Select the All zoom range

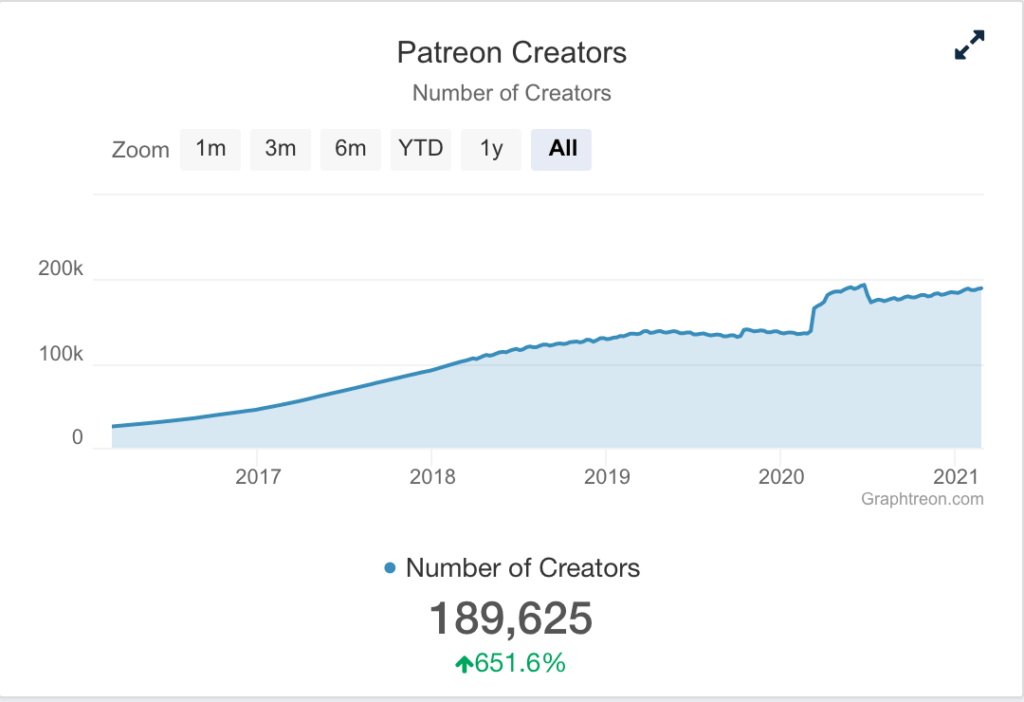click(561, 150)
